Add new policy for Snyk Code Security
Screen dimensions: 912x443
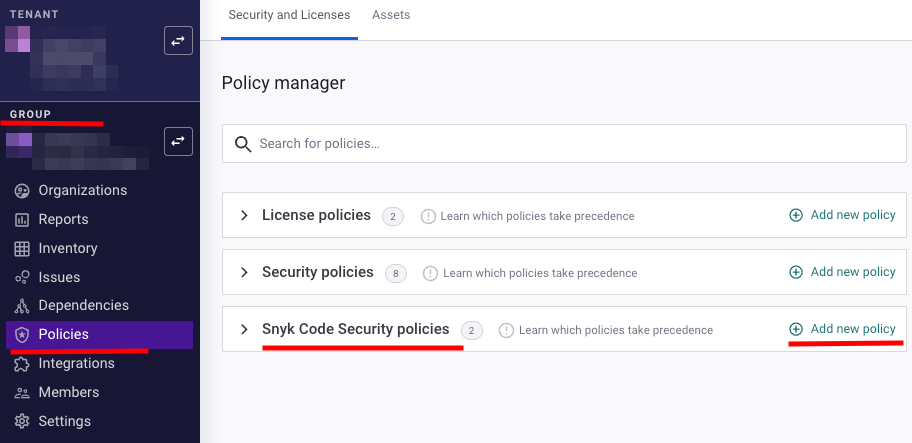coord(842,329)
